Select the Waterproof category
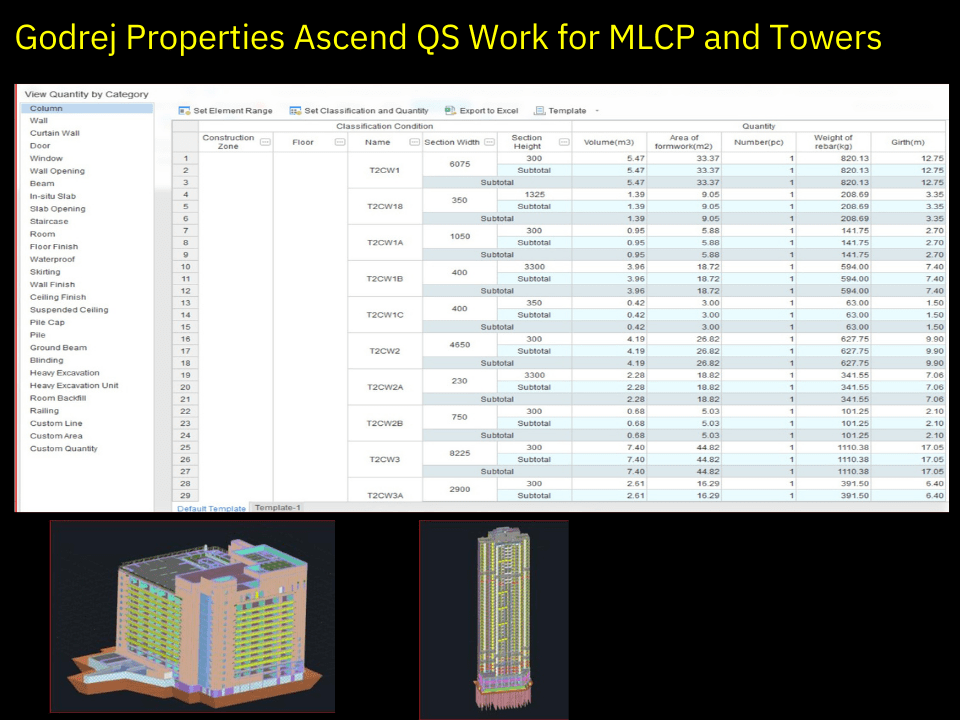This screenshot has width=960, height=720. (52, 259)
